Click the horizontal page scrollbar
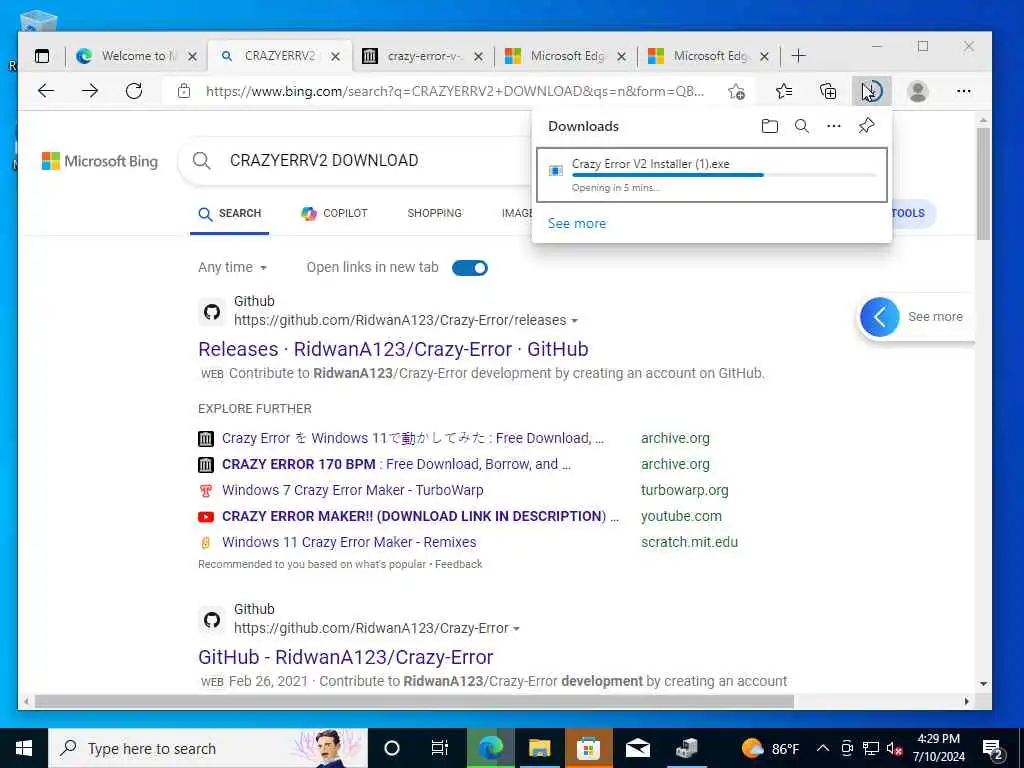1024x768 pixels. pyautogui.click(x=415, y=701)
